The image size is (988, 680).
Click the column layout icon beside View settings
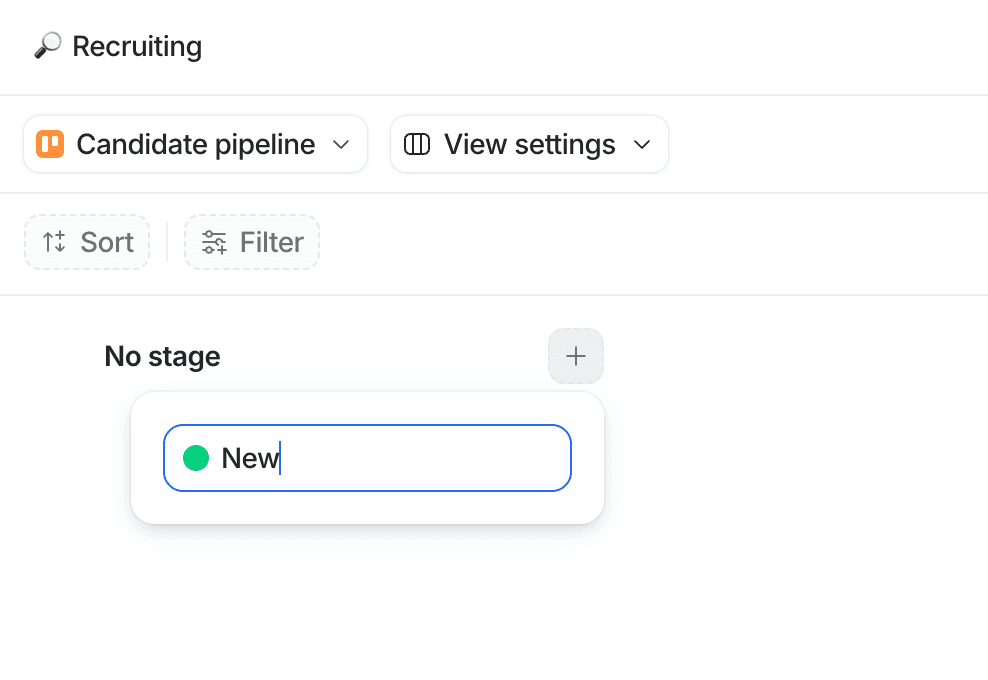[416, 144]
